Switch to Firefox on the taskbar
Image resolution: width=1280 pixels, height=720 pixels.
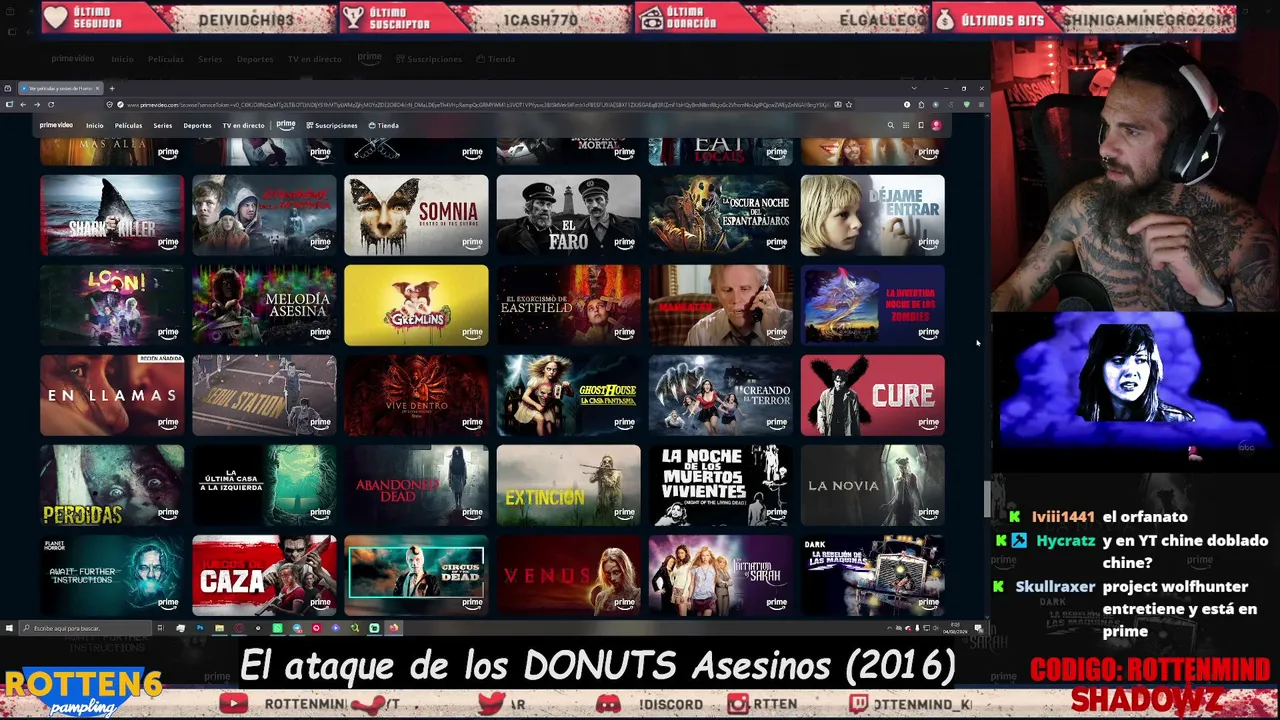point(393,628)
